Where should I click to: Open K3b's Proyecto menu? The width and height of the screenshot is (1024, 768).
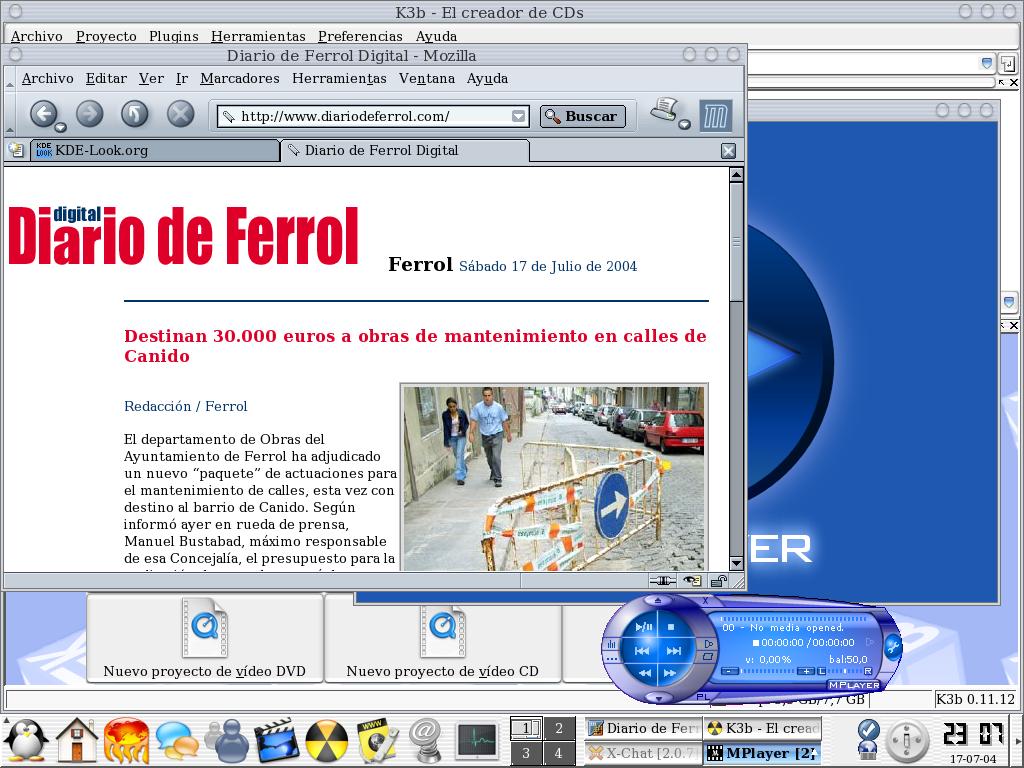(106, 36)
